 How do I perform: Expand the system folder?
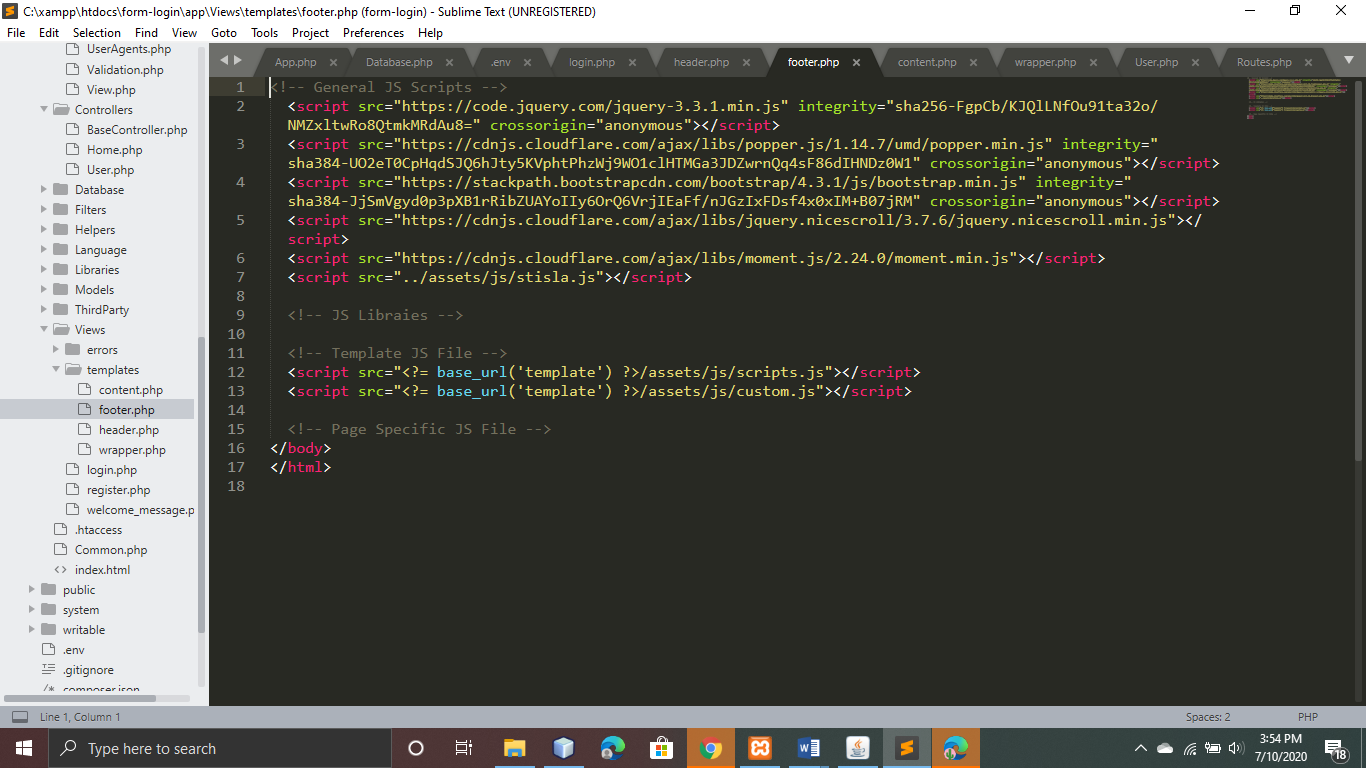(x=32, y=609)
